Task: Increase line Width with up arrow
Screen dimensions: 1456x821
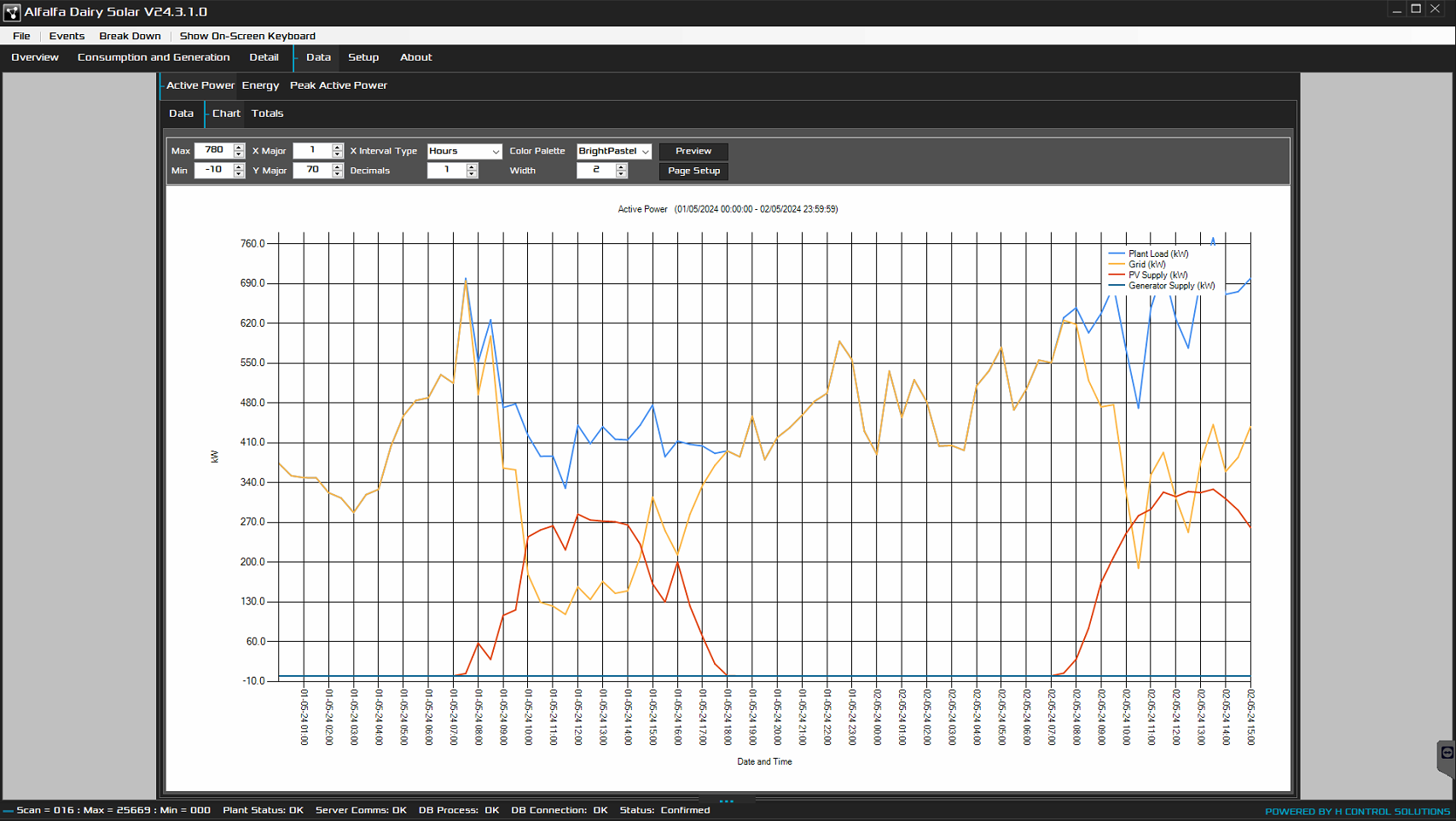Action: 621,167
